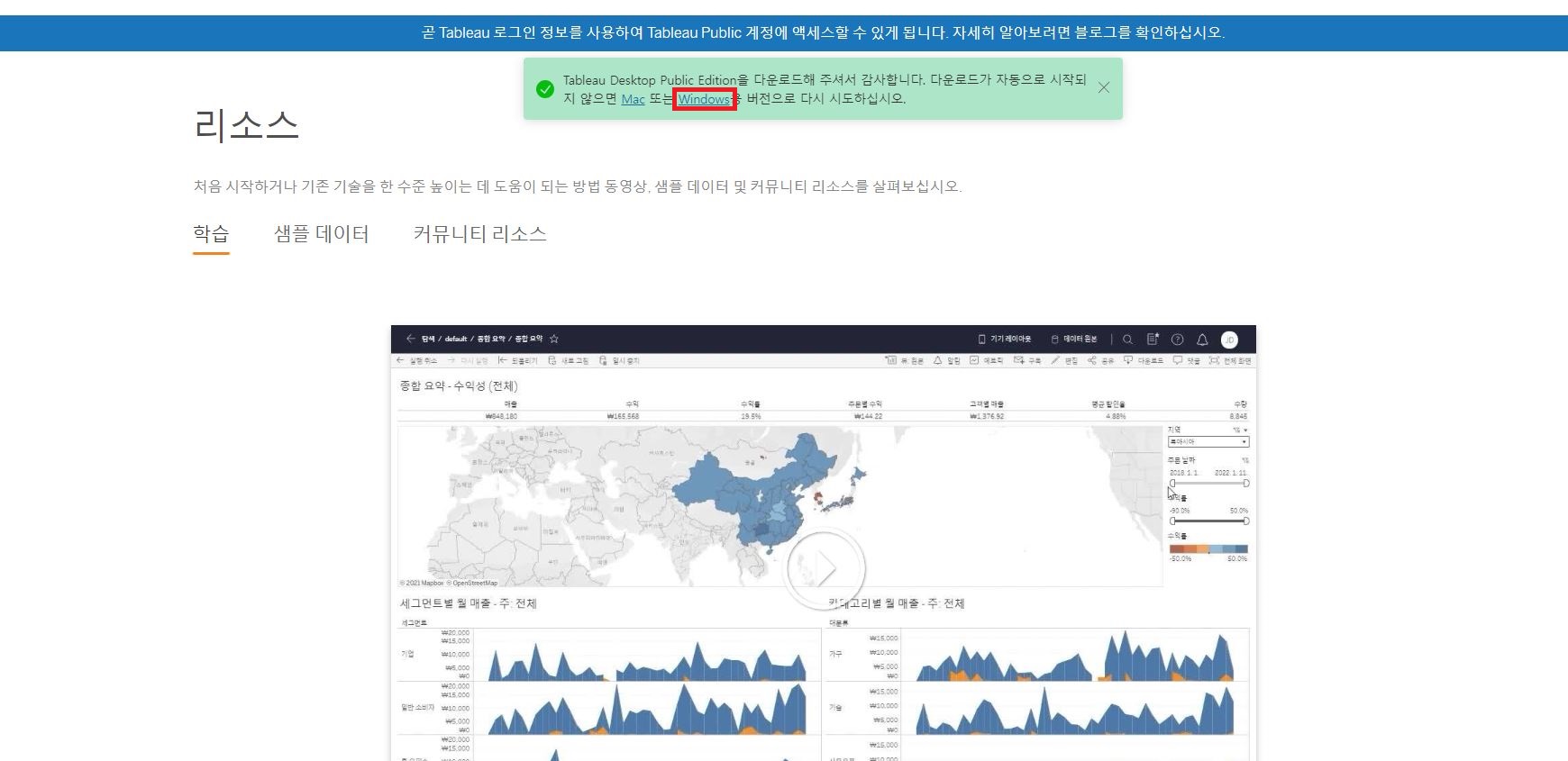The height and width of the screenshot is (761, 1568).
Task: Click the JD user avatar in preview
Action: 1229,340
